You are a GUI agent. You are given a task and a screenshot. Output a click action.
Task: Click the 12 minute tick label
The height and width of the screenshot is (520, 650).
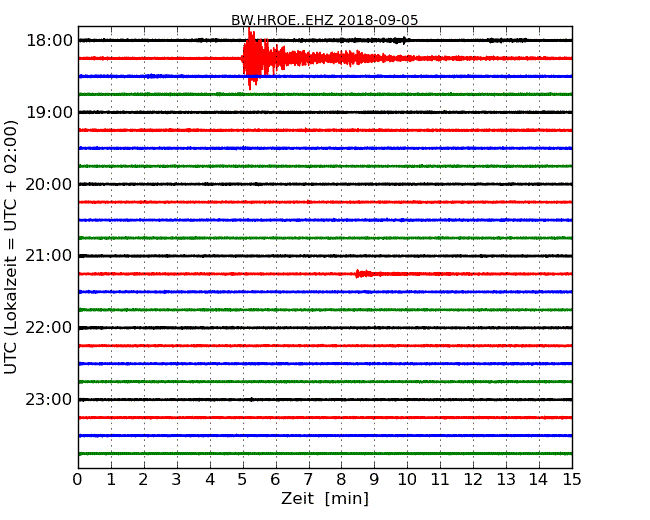473,480
